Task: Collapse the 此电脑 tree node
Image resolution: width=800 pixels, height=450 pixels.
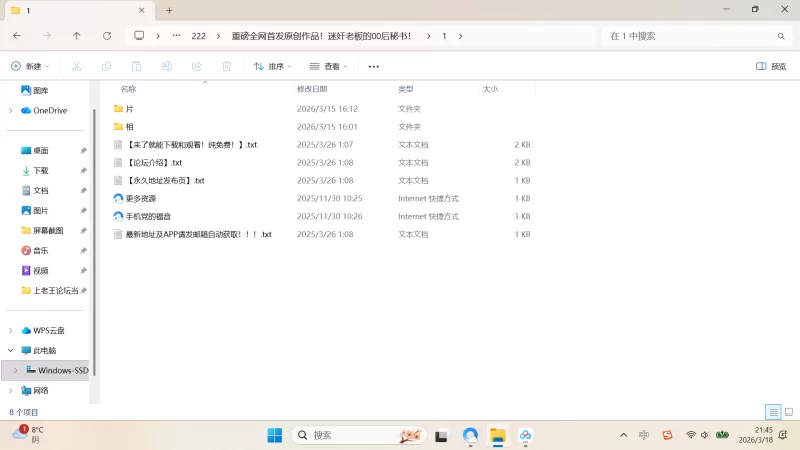Action: (x=11, y=350)
